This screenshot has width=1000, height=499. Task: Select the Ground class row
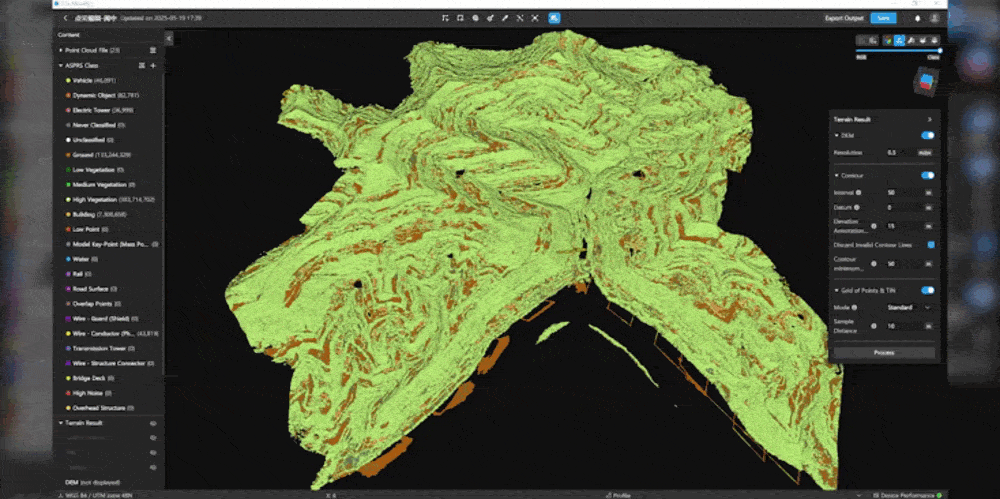(107, 154)
